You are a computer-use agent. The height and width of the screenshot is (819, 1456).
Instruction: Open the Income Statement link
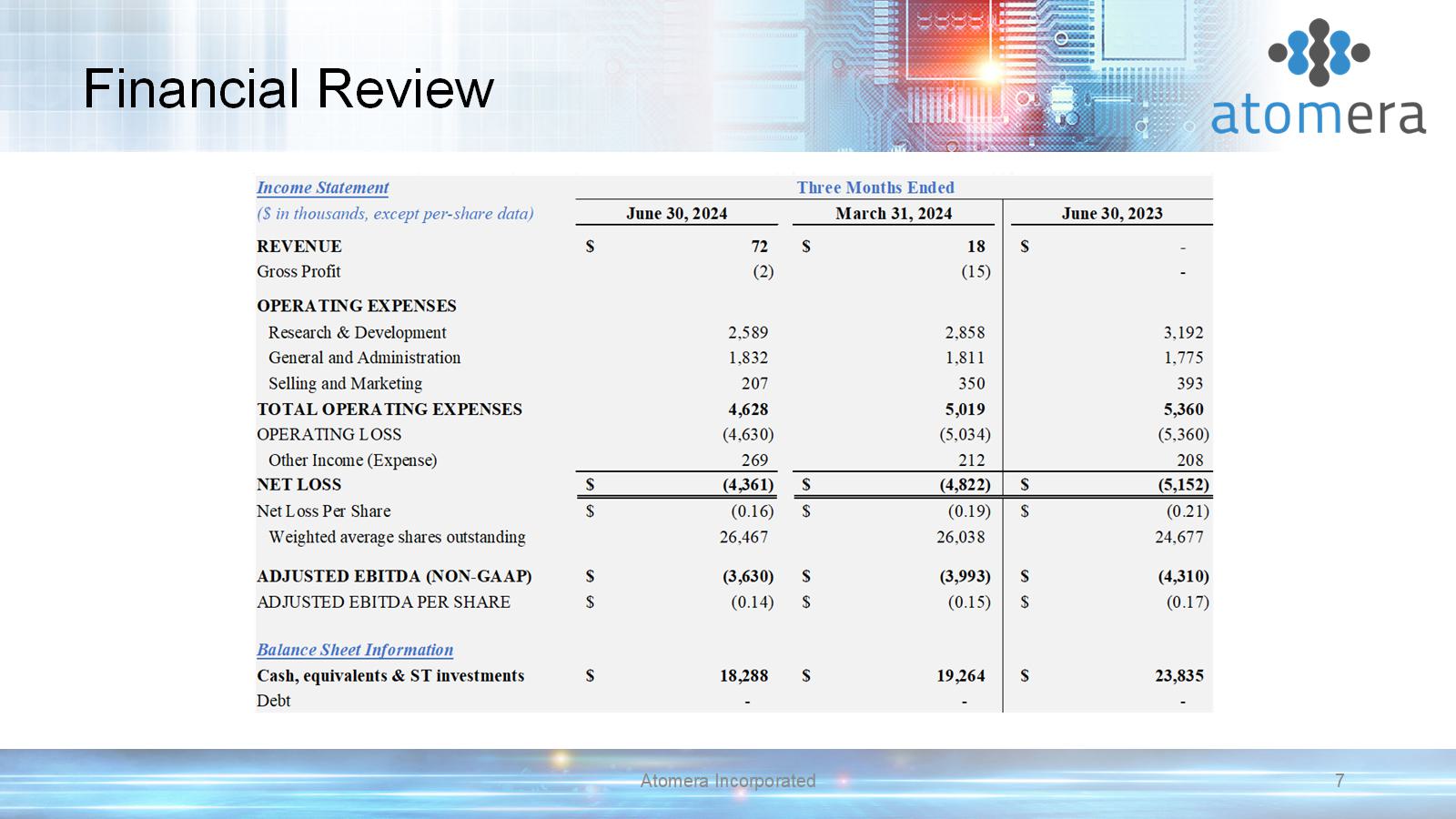[x=322, y=187]
